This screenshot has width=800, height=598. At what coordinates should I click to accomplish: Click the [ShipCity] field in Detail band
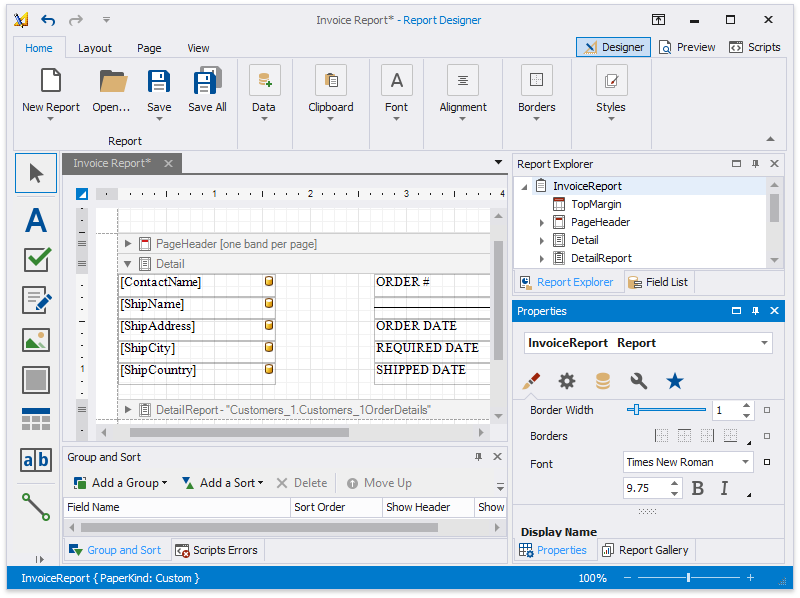(x=190, y=348)
